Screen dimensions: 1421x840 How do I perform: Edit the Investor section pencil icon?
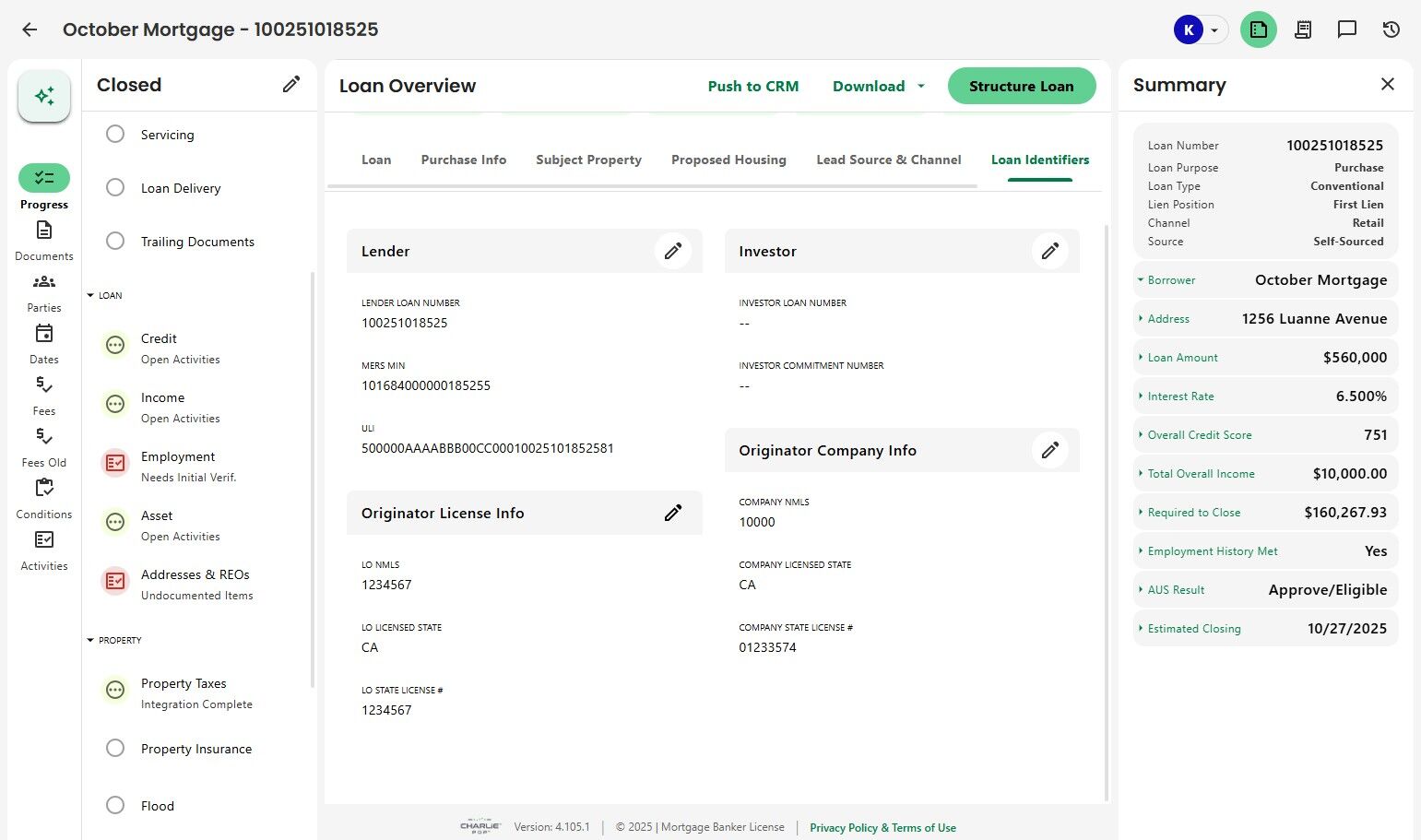tap(1050, 251)
